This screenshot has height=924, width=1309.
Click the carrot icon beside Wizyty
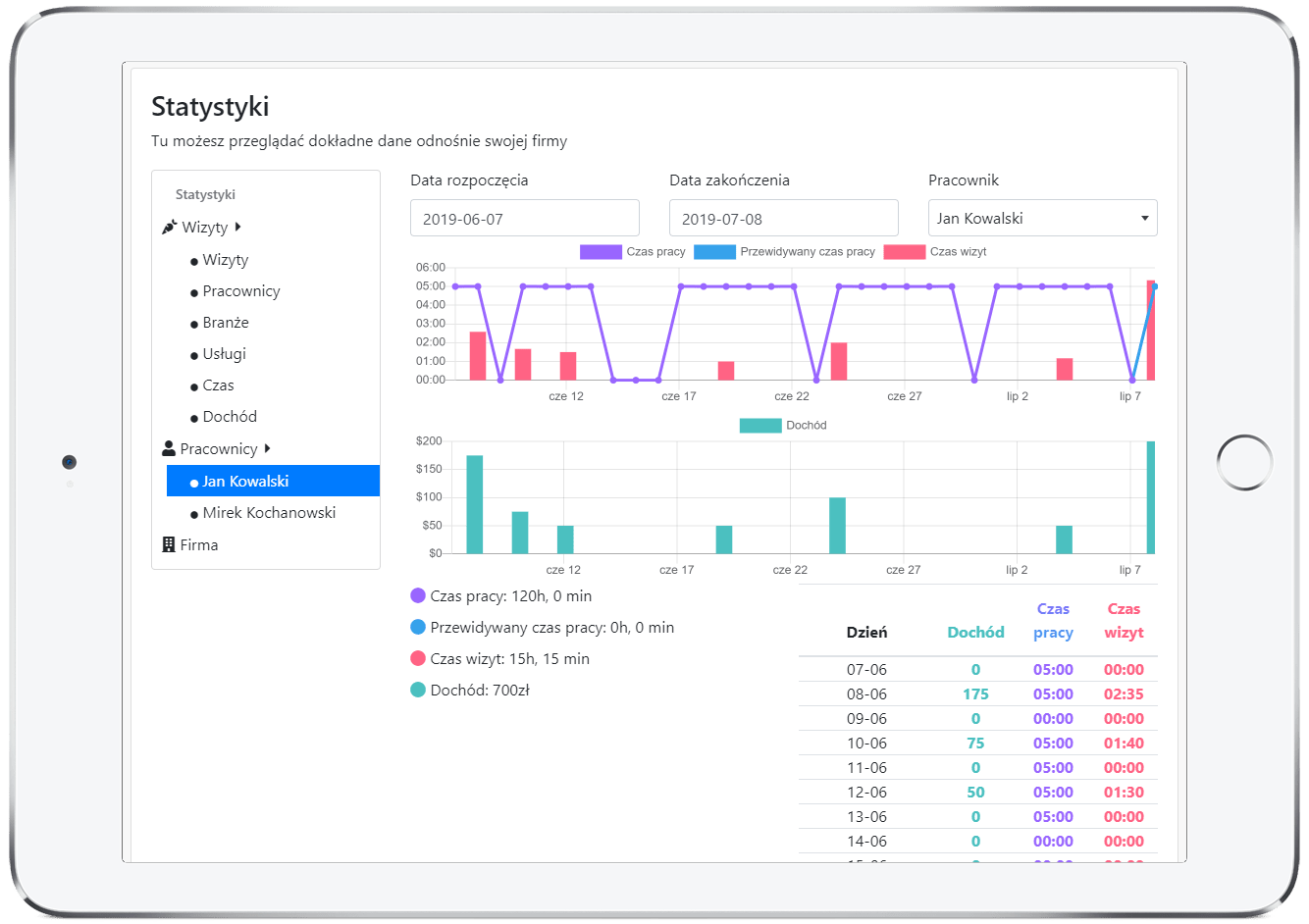pyautogui.click(x=169, y=228)
